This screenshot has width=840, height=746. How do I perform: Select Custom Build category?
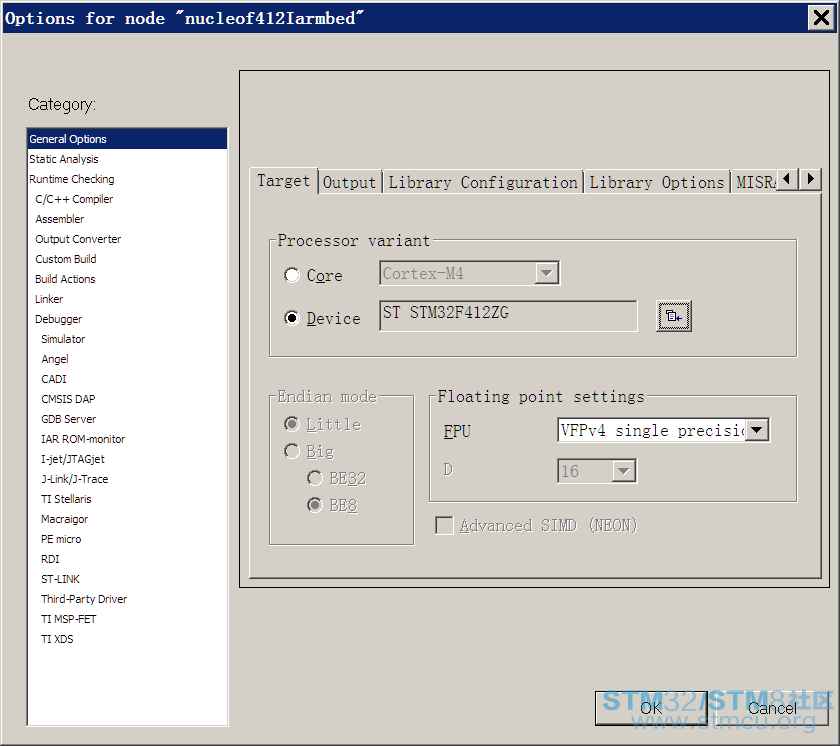tap(128, 259)
